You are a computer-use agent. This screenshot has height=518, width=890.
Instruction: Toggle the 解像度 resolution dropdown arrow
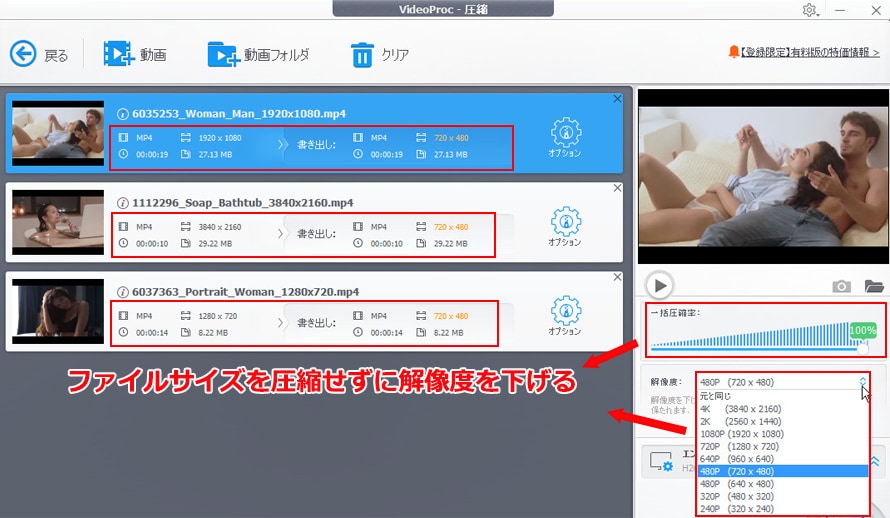[863, 382]
